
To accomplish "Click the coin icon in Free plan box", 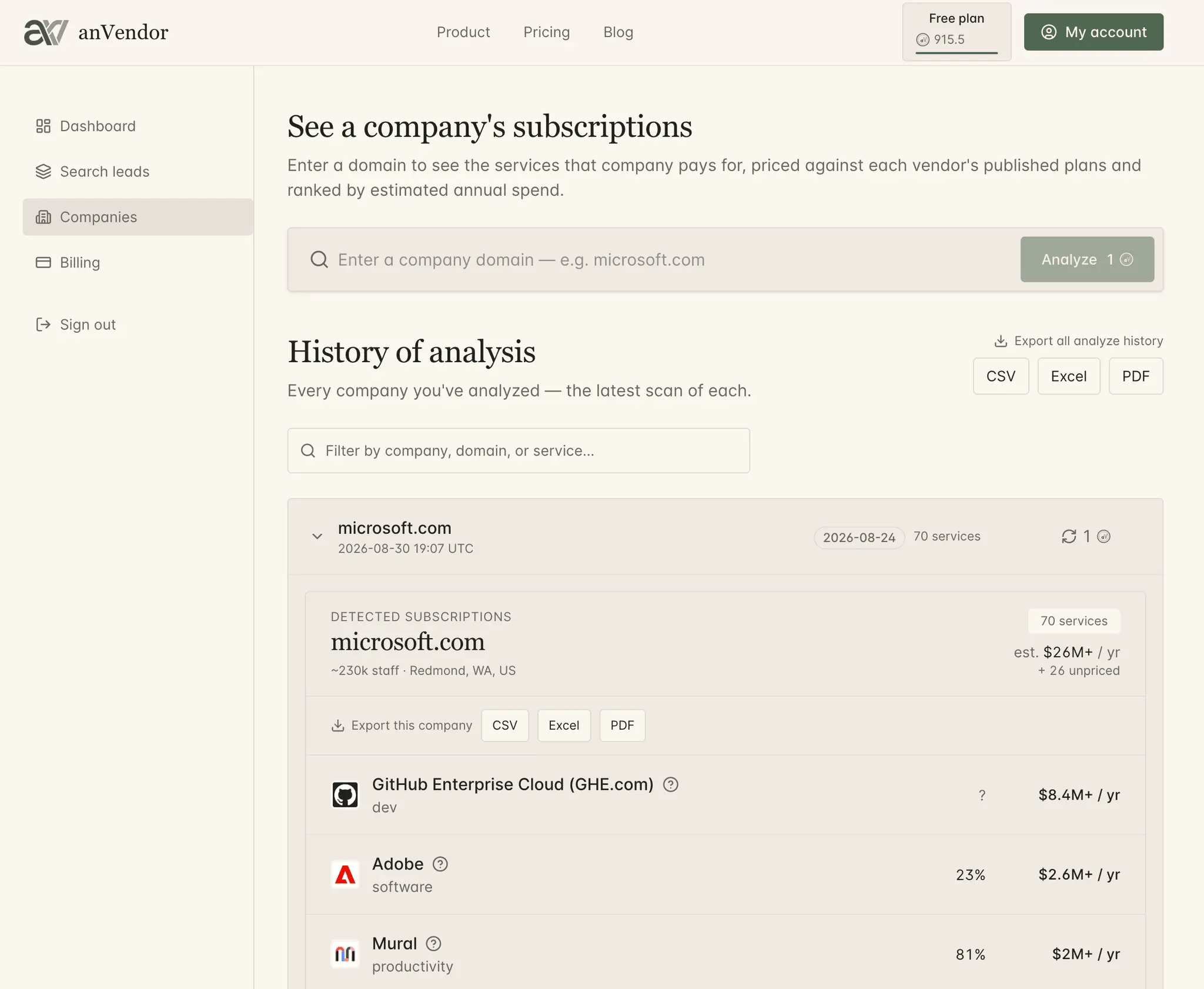I will [x=923, y=39].
